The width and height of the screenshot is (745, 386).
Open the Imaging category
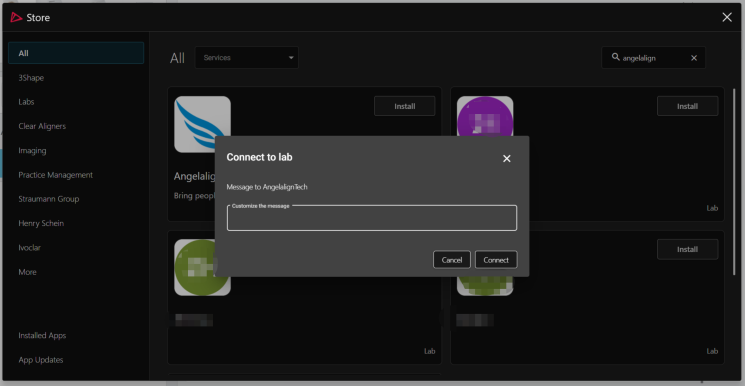(32, 150)
